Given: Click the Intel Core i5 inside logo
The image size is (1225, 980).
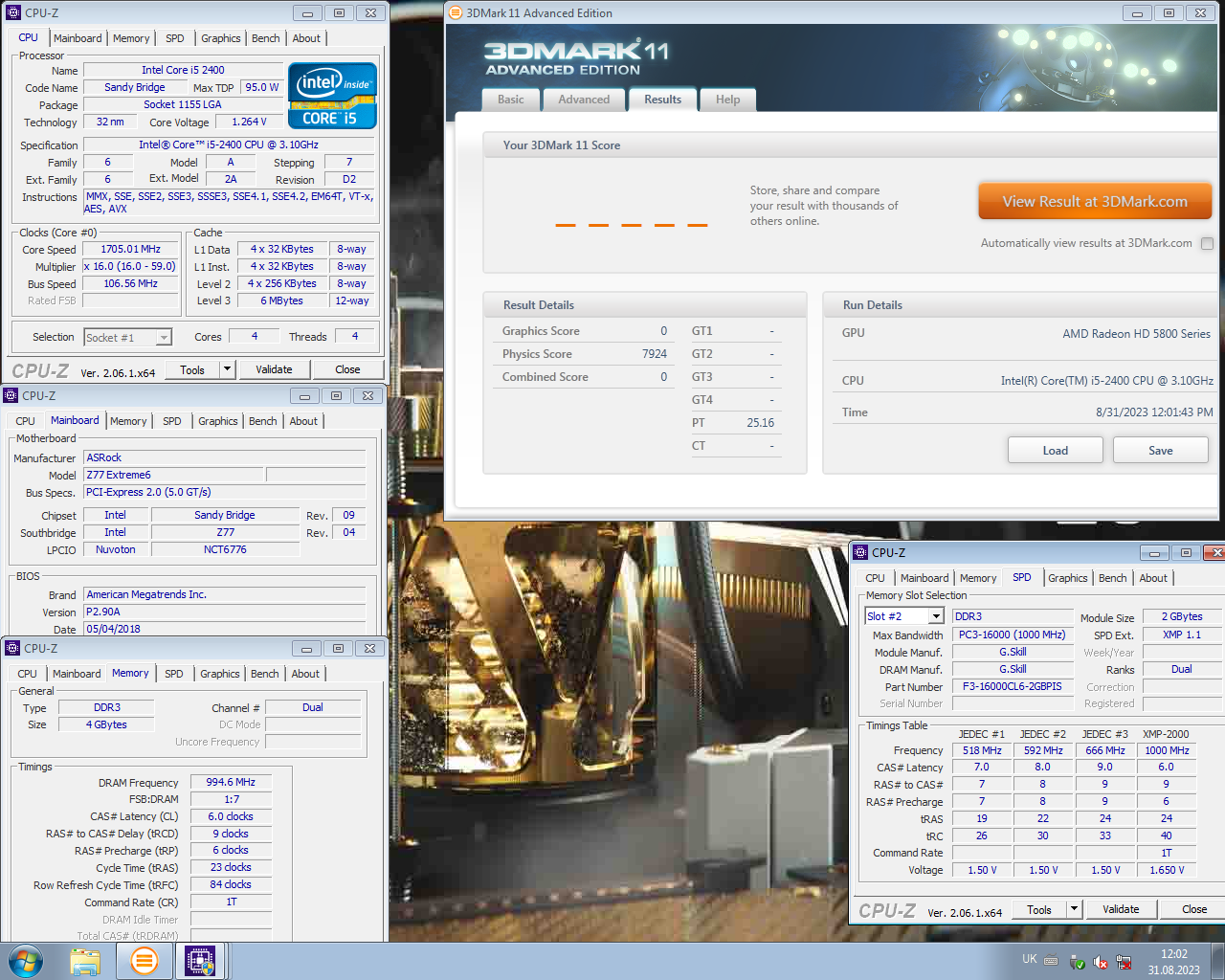Looking at the screenshot, I should 332,96.
